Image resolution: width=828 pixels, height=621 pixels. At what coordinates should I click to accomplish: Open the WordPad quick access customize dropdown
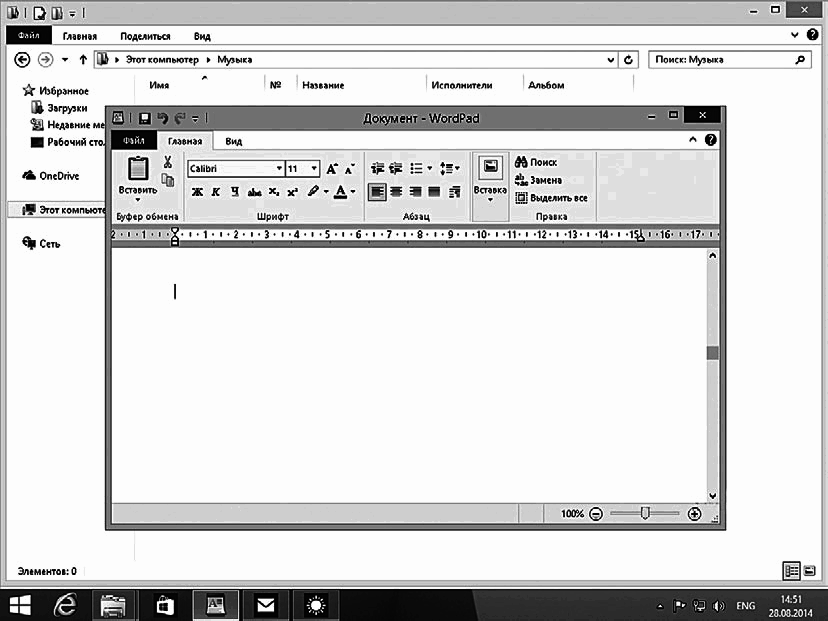click(x=195, y=119)
